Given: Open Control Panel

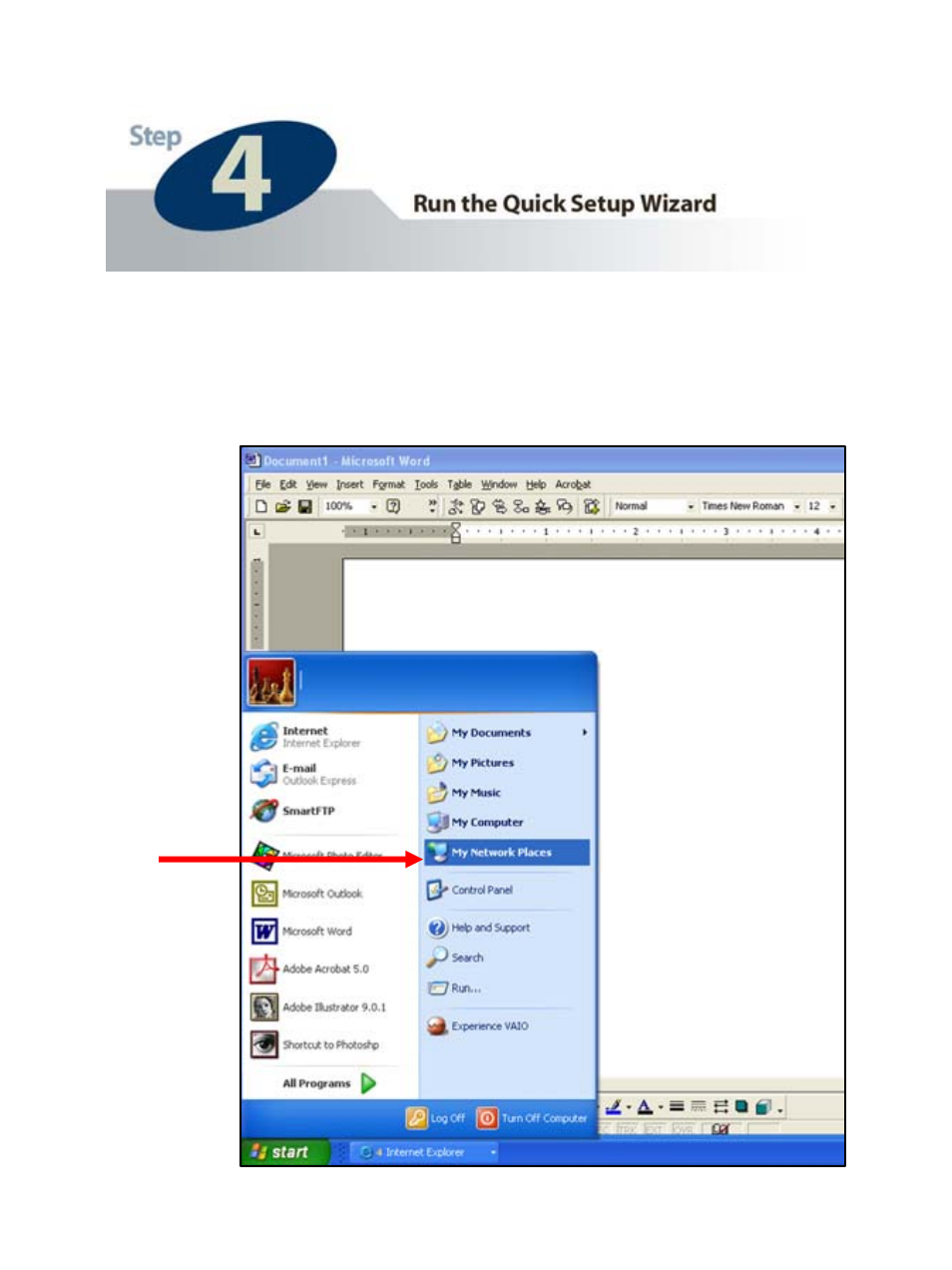Looking at the screenshot, I should click(470, 890).
